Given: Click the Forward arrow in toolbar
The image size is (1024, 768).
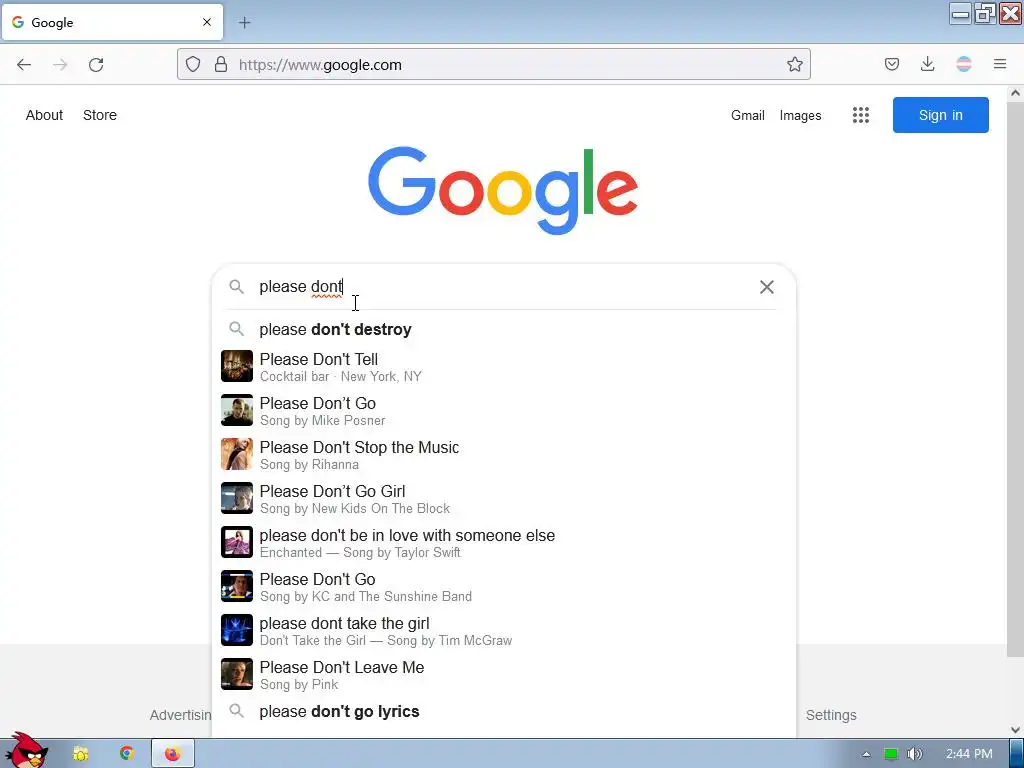Looking at the screenshot, I should click(x=60, y=65).
